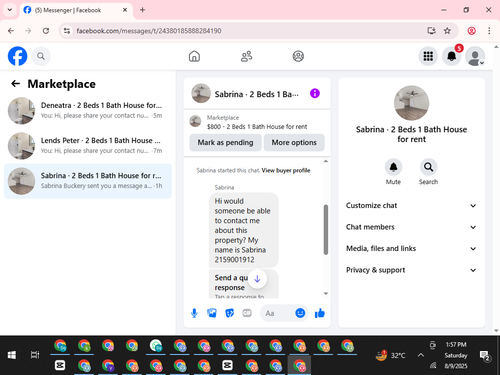Click the Sabrina chat header title

point(257,94)
